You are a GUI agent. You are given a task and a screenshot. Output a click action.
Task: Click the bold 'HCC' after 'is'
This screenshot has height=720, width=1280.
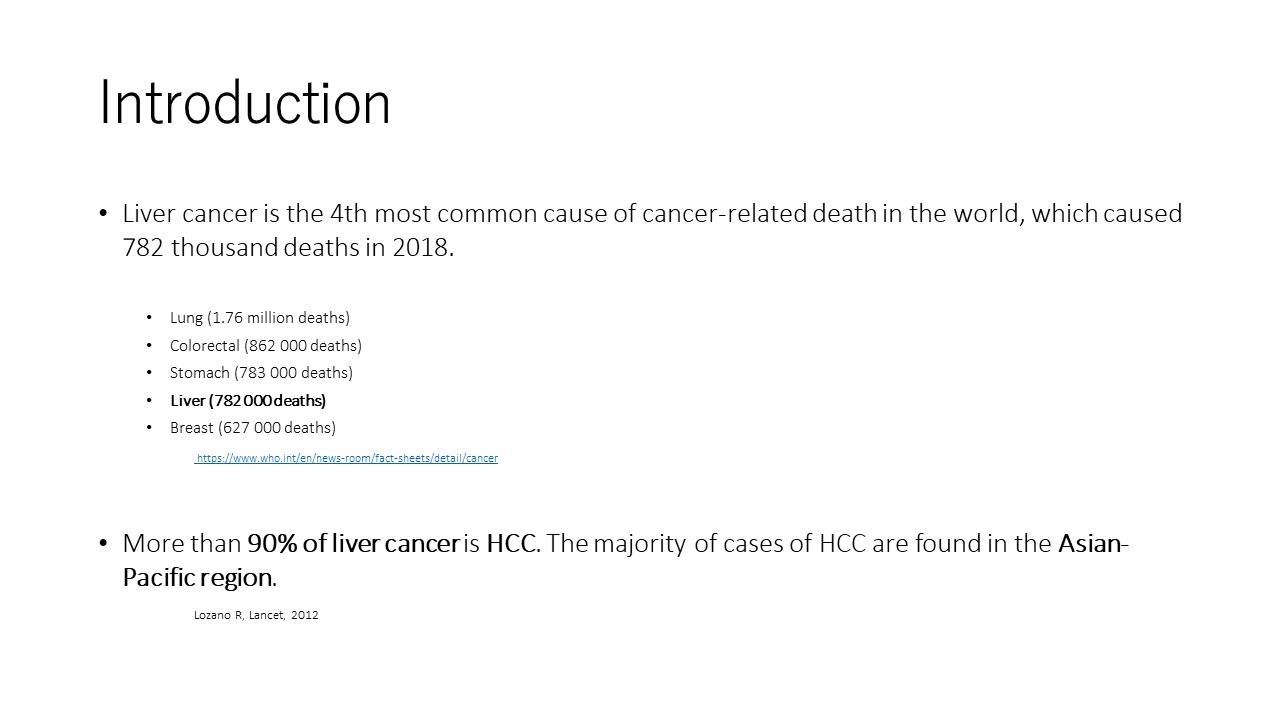513,544
